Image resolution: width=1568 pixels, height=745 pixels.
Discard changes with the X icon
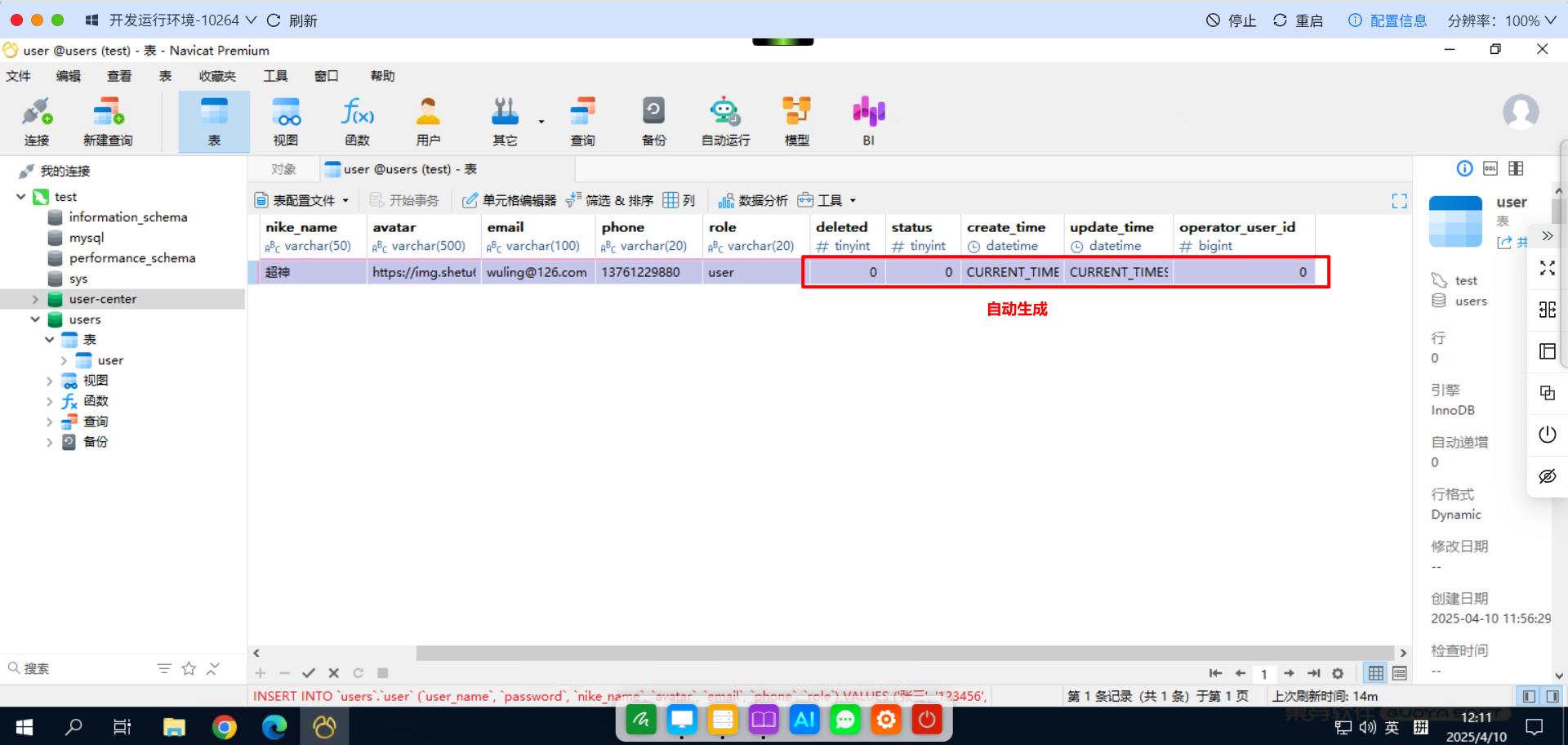(x=333, y=673)
